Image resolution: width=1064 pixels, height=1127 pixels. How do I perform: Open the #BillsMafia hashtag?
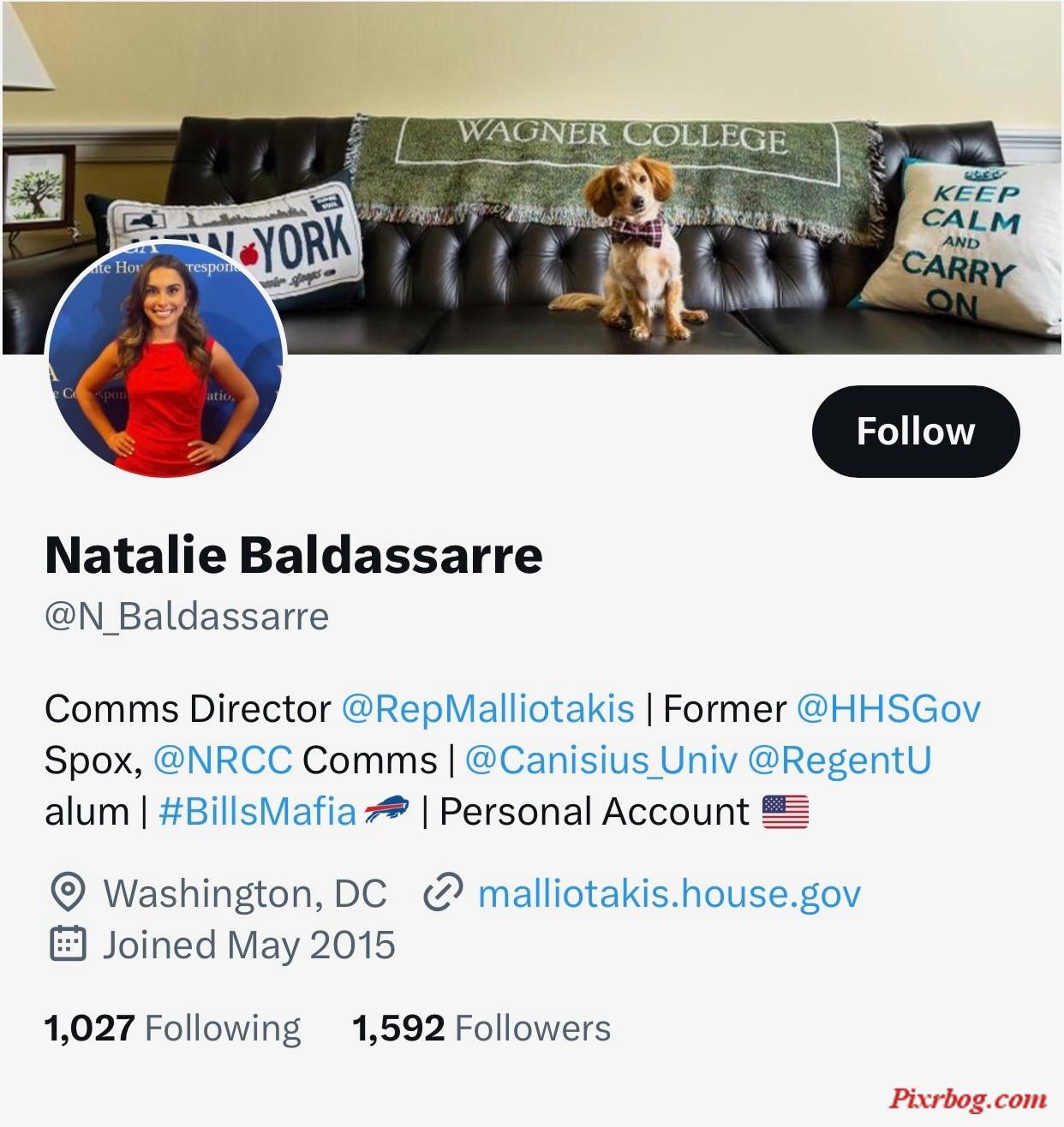click(x=257, y=812)
